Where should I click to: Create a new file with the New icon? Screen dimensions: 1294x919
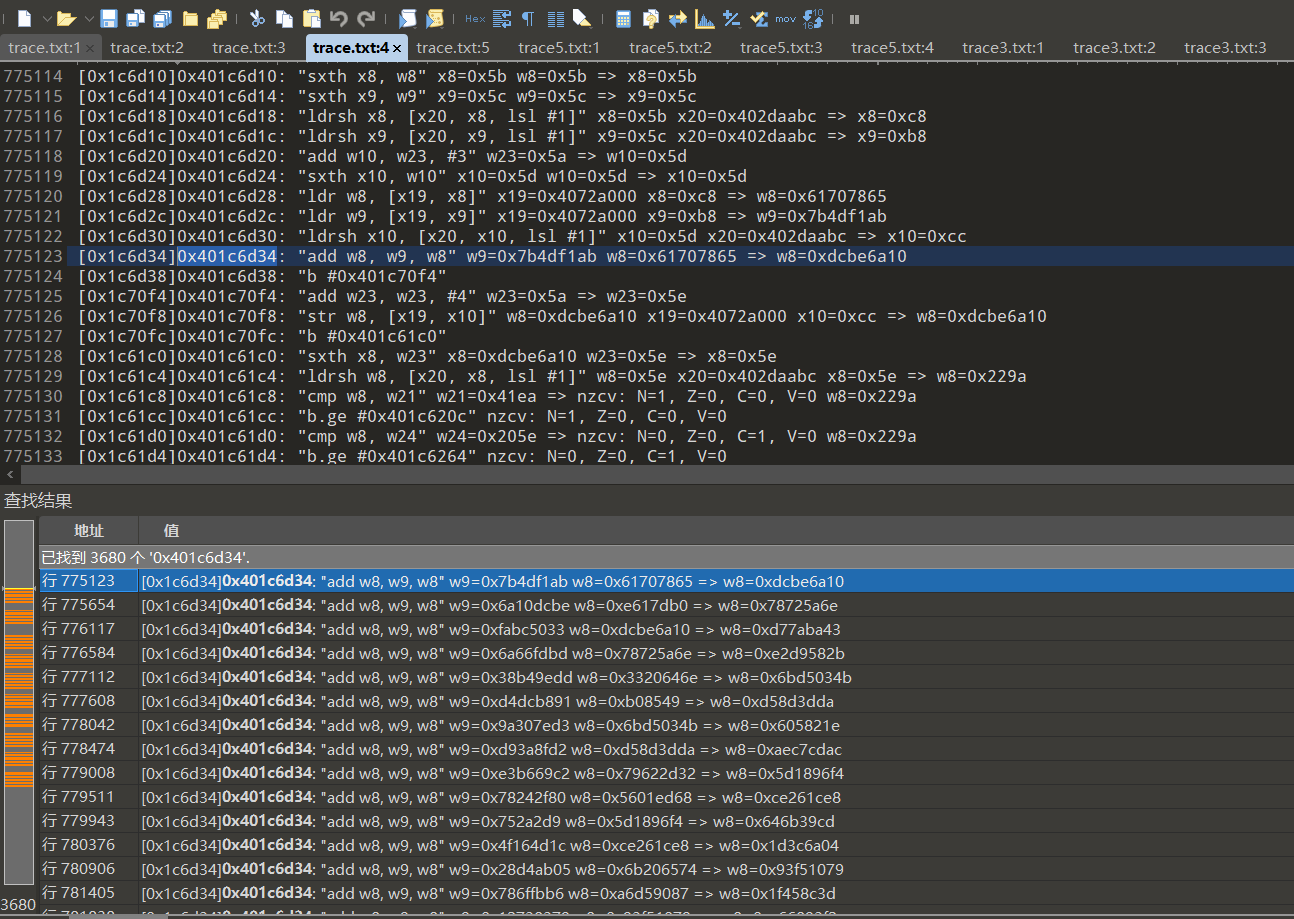pyautogui.click(x=24, y=18)
